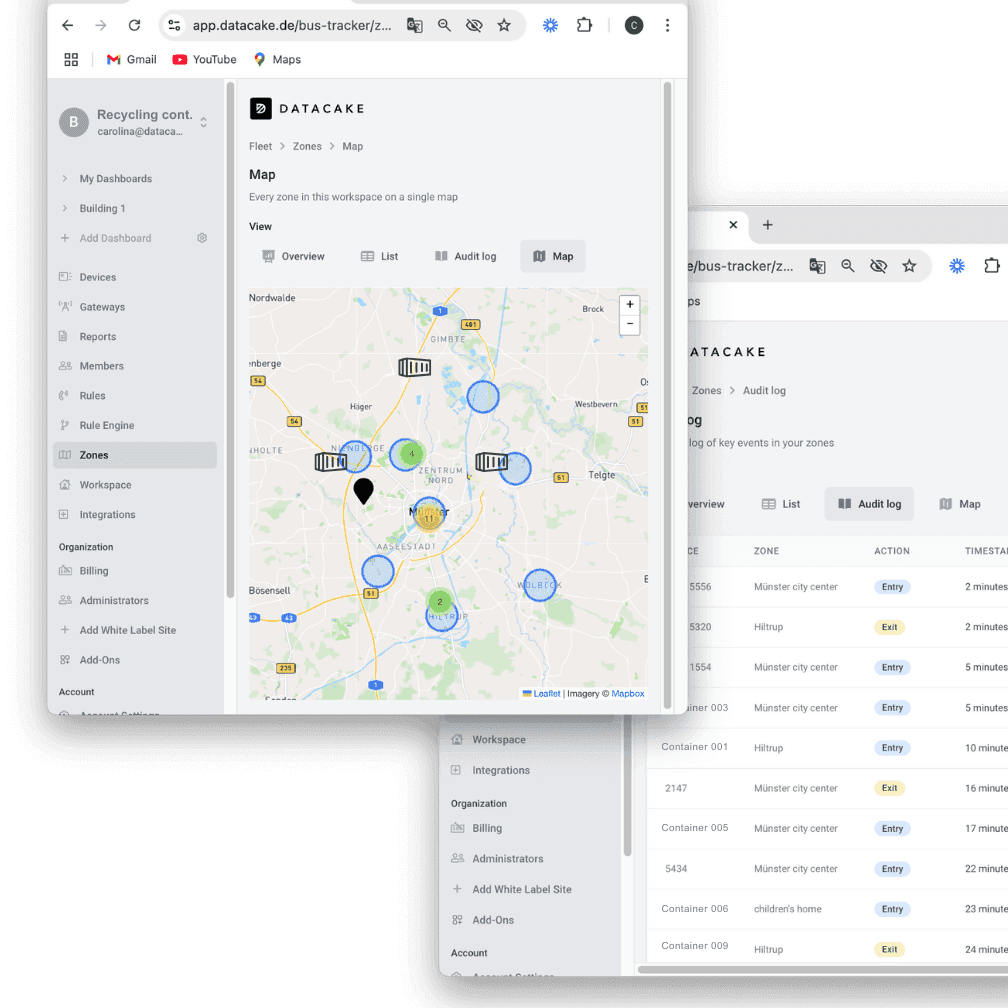Click front window content vertical scrollbar
Screen dimensions: 1008x1008
click(667, 395)
